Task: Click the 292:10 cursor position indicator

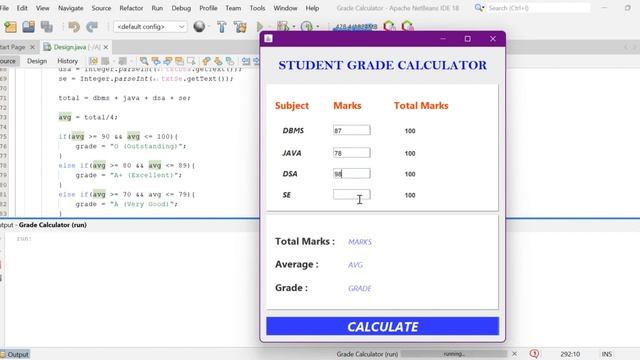Action: (x=570, y=354)
